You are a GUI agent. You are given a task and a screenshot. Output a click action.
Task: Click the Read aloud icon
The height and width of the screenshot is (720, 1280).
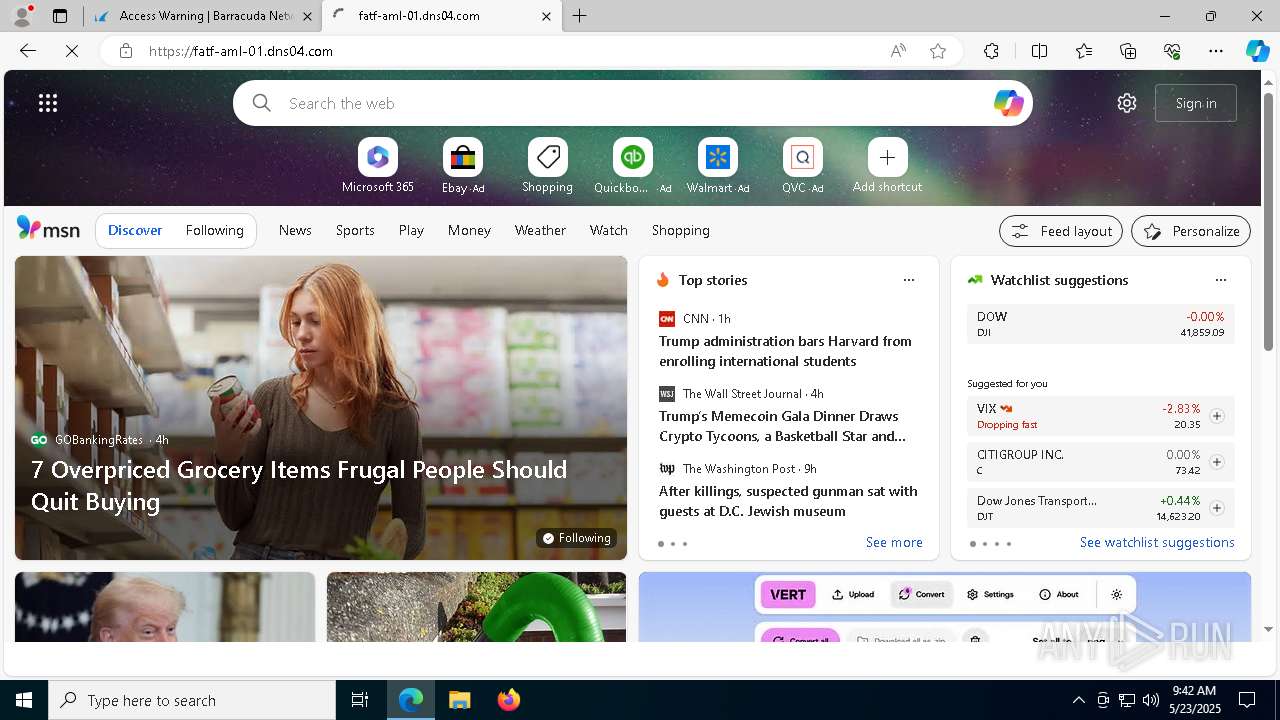click(x=898, y=51)
